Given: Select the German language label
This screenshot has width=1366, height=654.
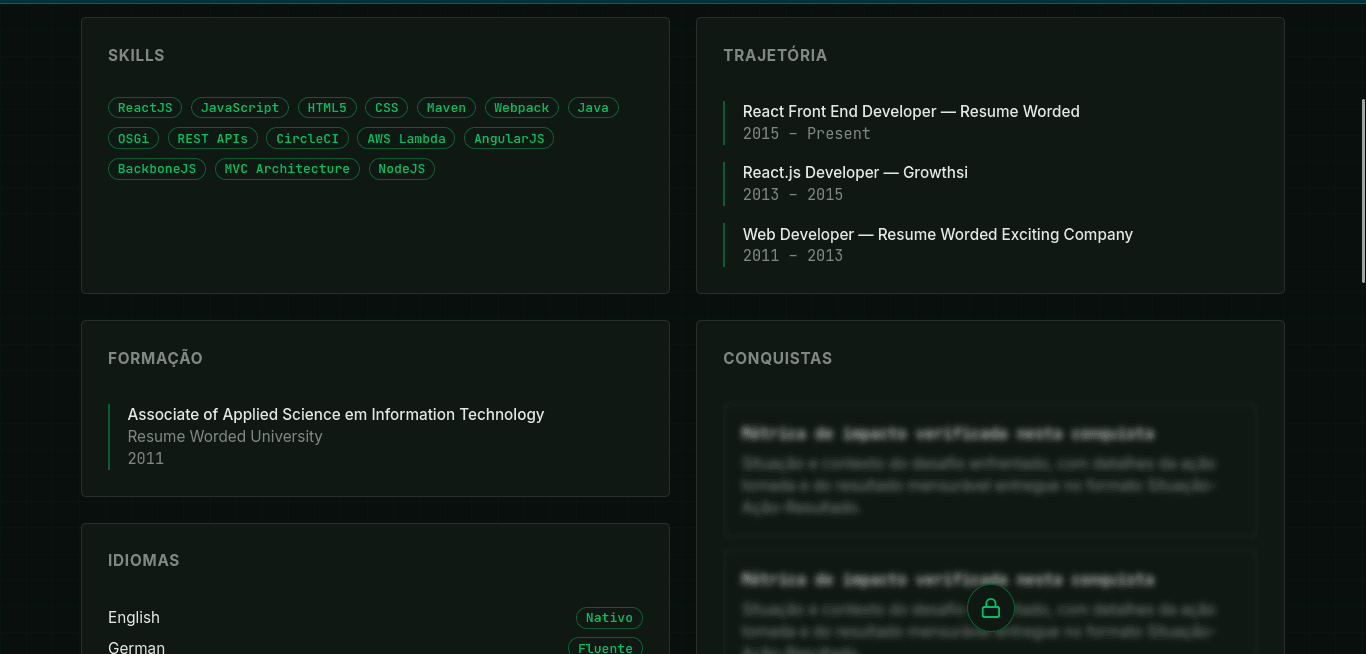Looking at the screenshot, I should [136, 647].
